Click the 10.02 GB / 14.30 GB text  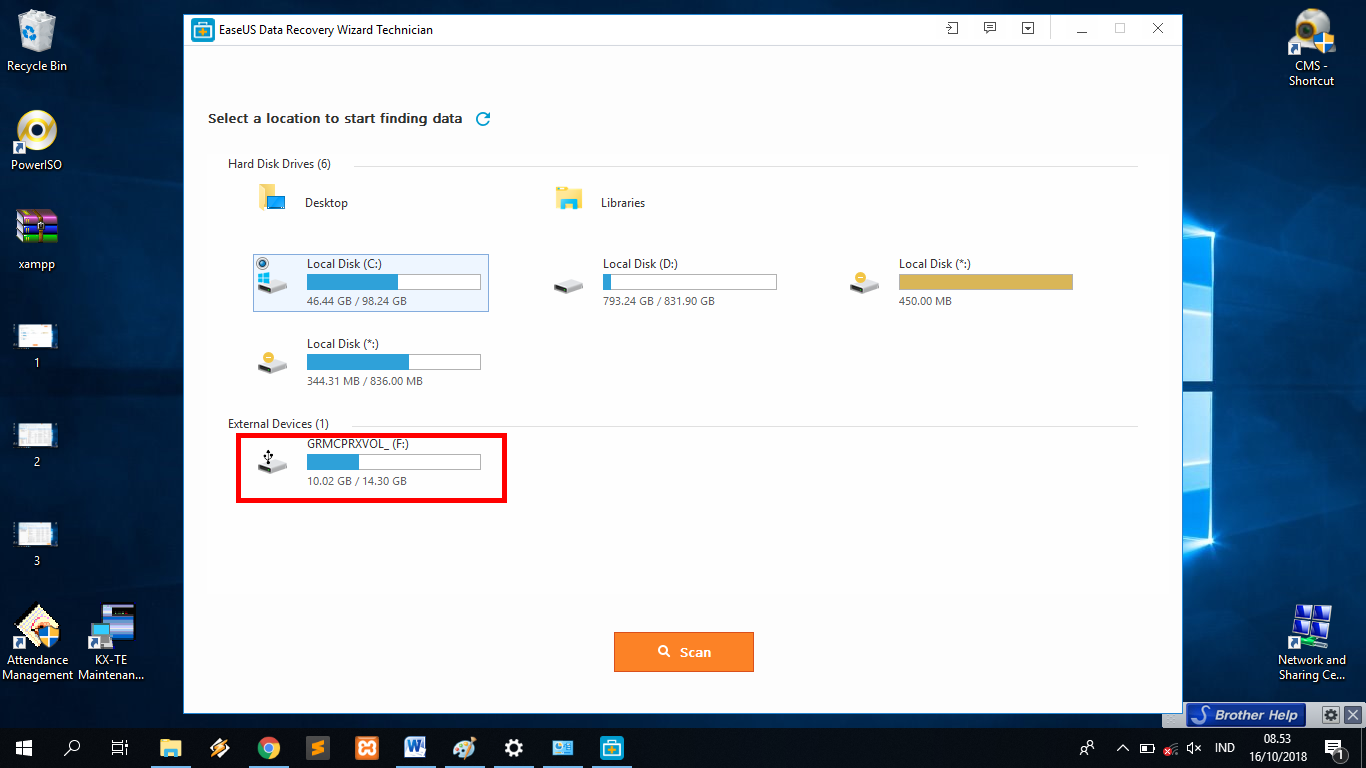[357, 481]
